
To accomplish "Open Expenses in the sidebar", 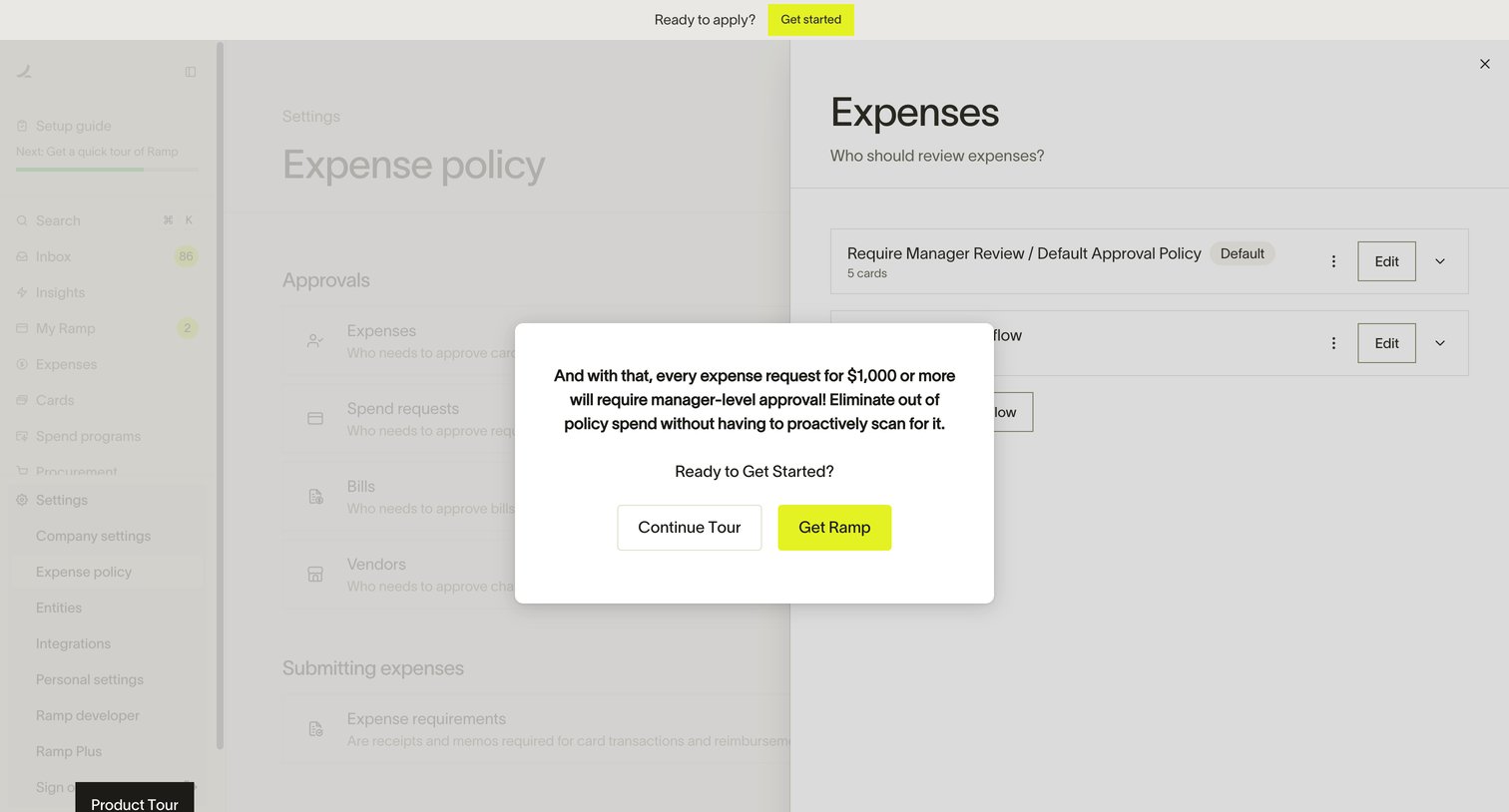I will pos(107,364).
